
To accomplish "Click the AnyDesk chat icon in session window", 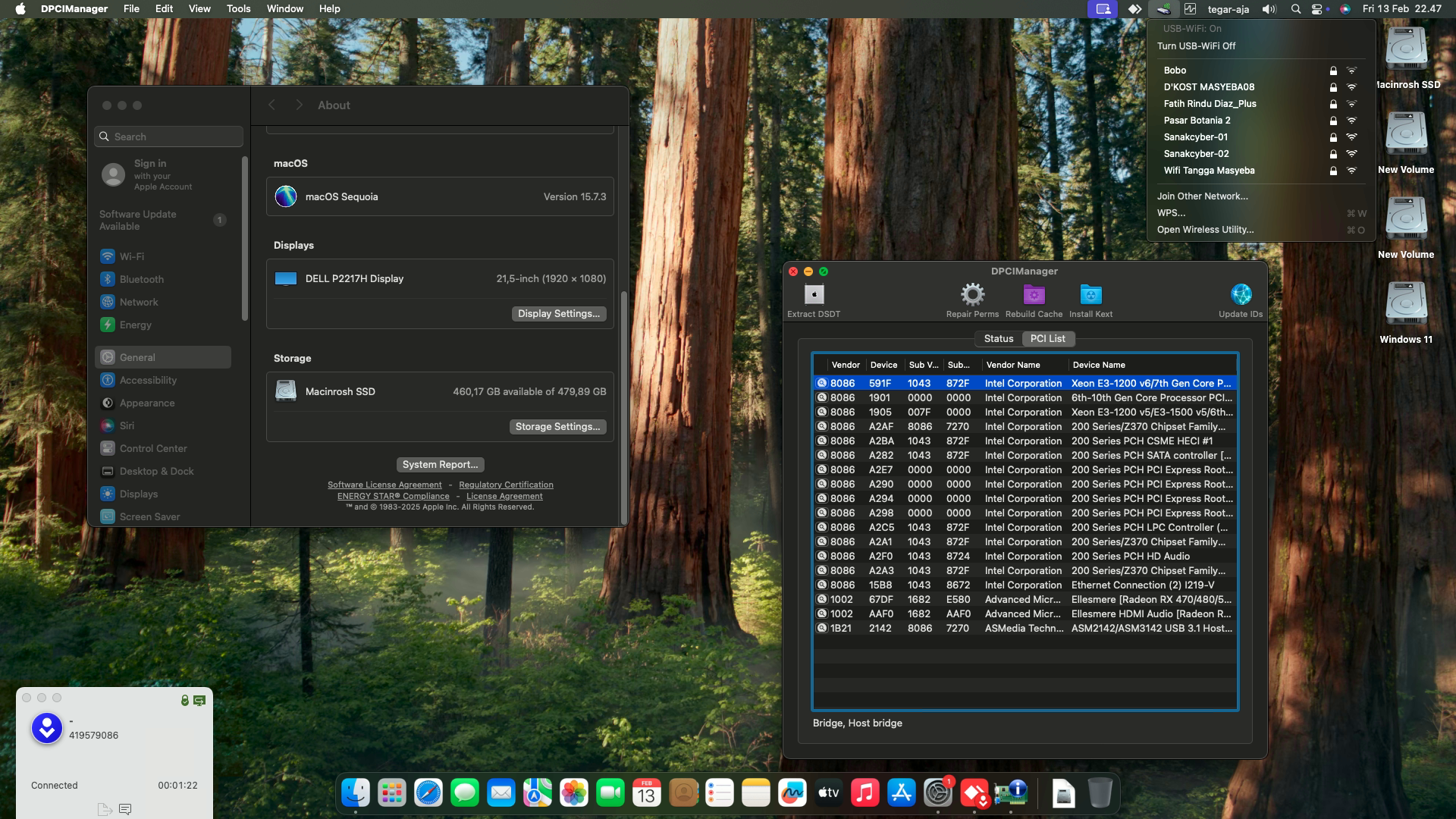I will (x=125, y=809).
